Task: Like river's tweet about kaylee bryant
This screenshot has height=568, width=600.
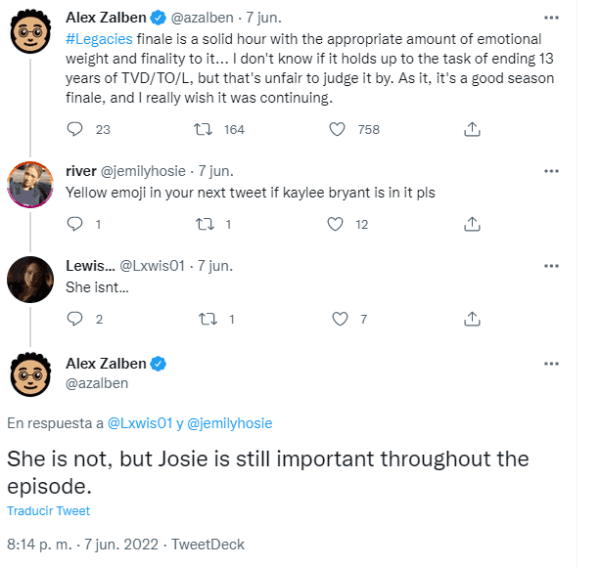Action: pyautogui.click(x=337, y=225)
